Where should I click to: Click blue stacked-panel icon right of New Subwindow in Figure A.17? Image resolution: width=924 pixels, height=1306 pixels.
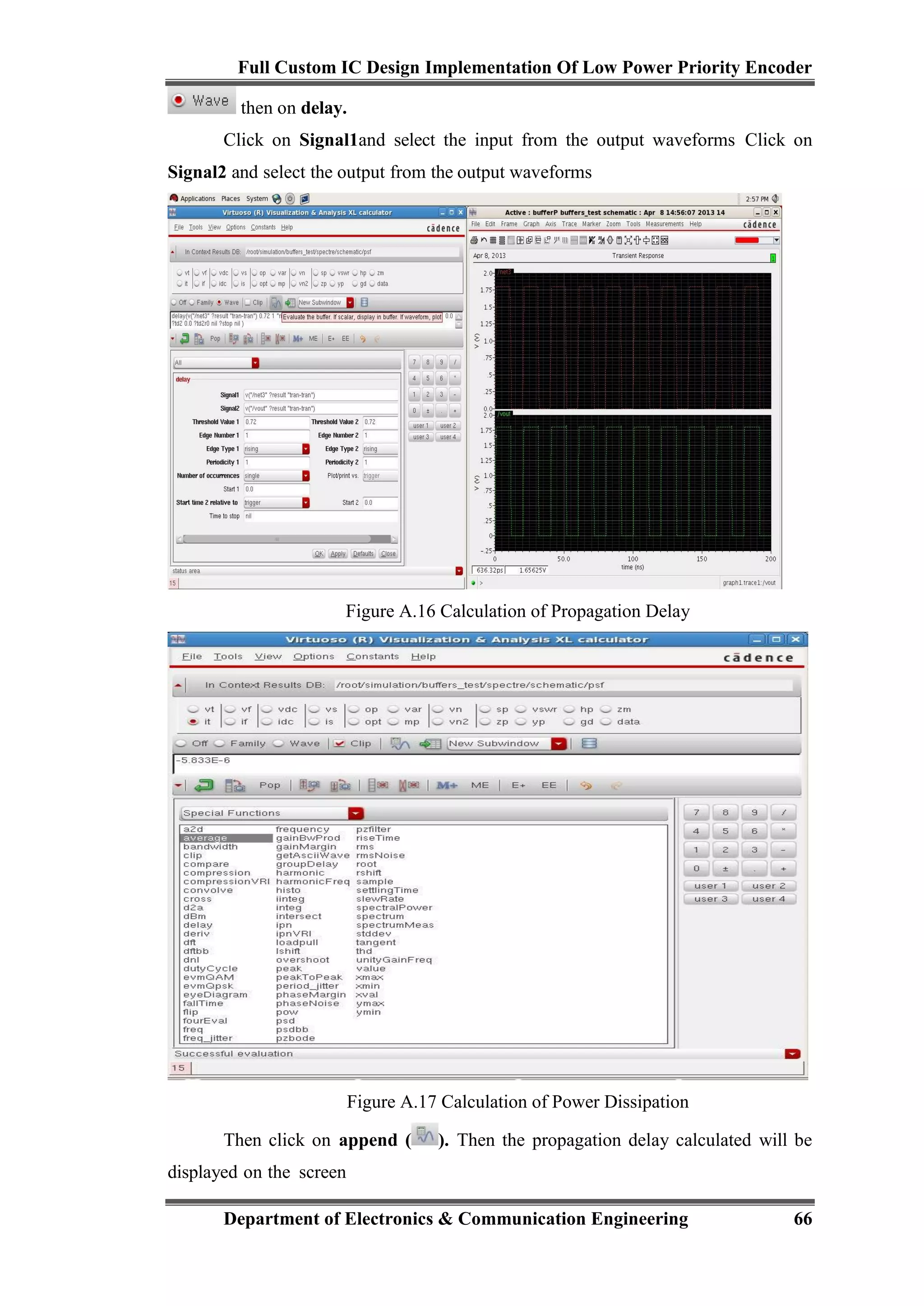589,743
